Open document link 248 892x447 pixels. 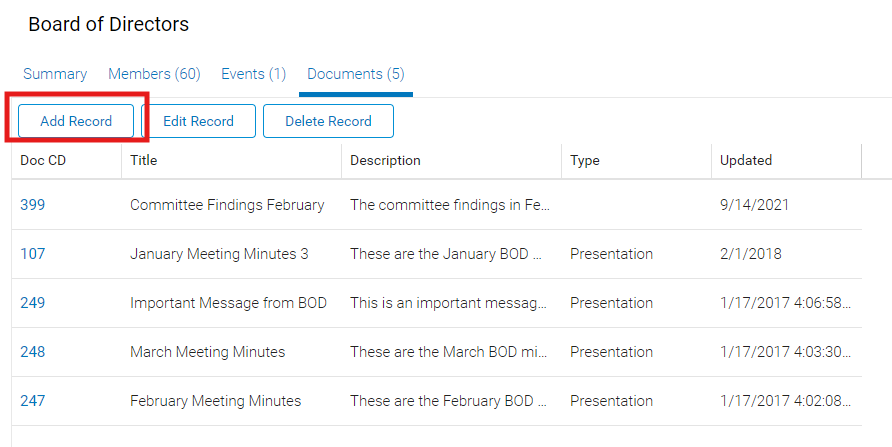pos(32,351)
